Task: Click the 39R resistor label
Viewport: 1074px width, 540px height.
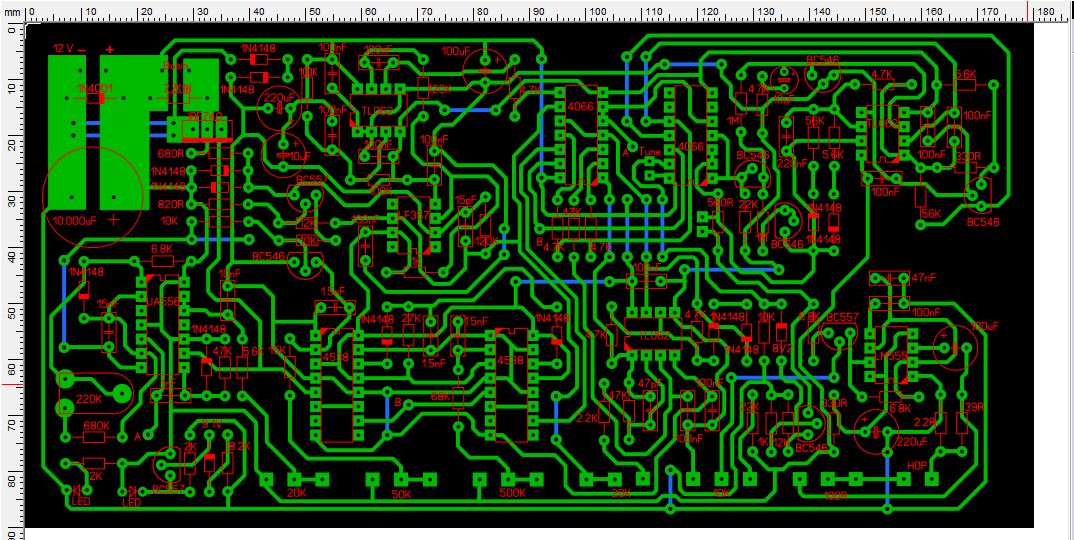Action: pyautogui.click(x=973, y=406)
